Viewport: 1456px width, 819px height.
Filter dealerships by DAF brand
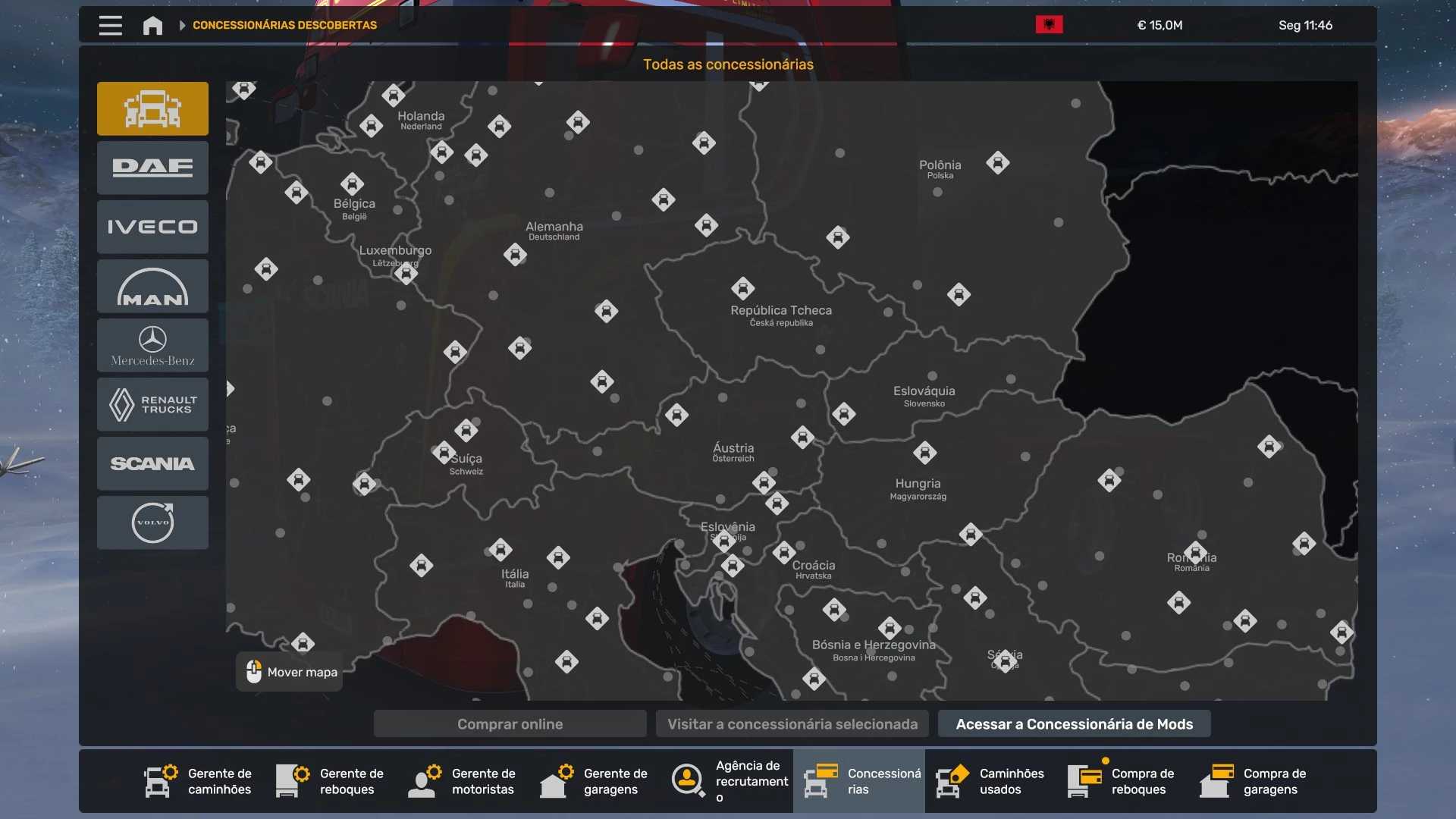(x=152, y=168)
